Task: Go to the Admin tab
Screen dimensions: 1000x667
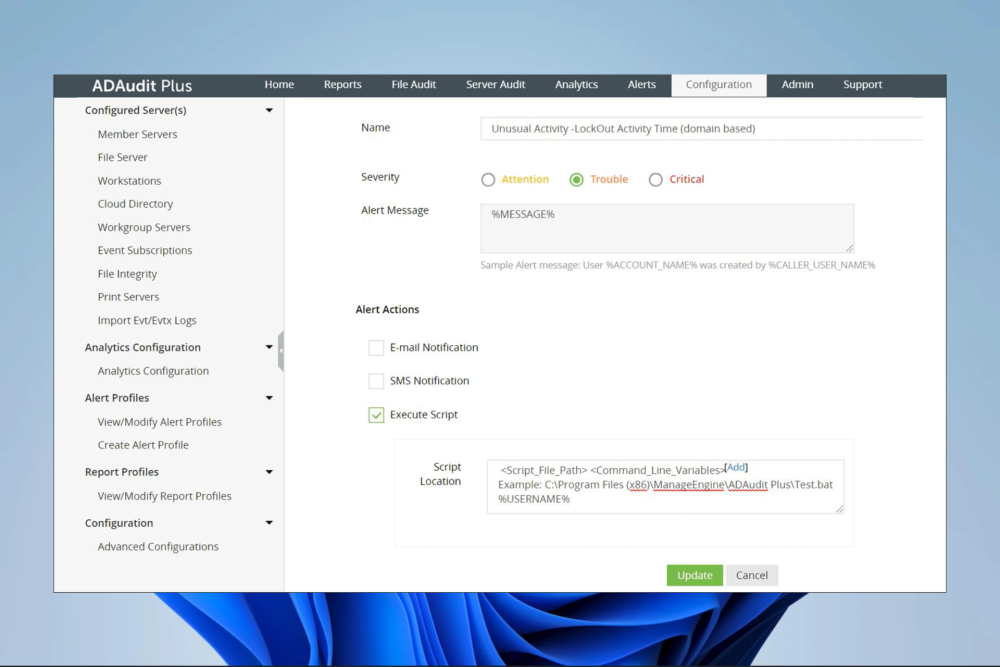Action: coord(797,84)
